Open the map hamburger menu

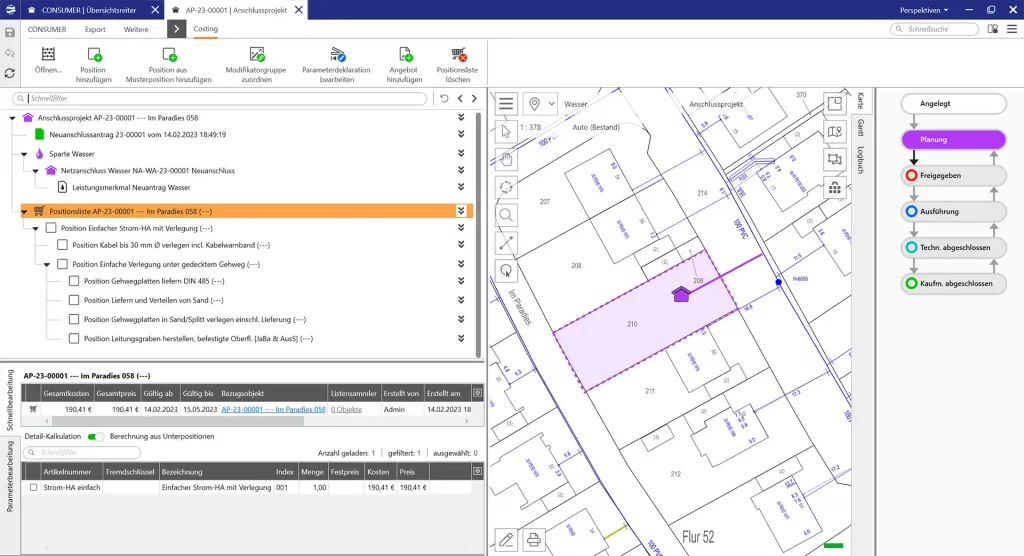click(x=507, y=104)
